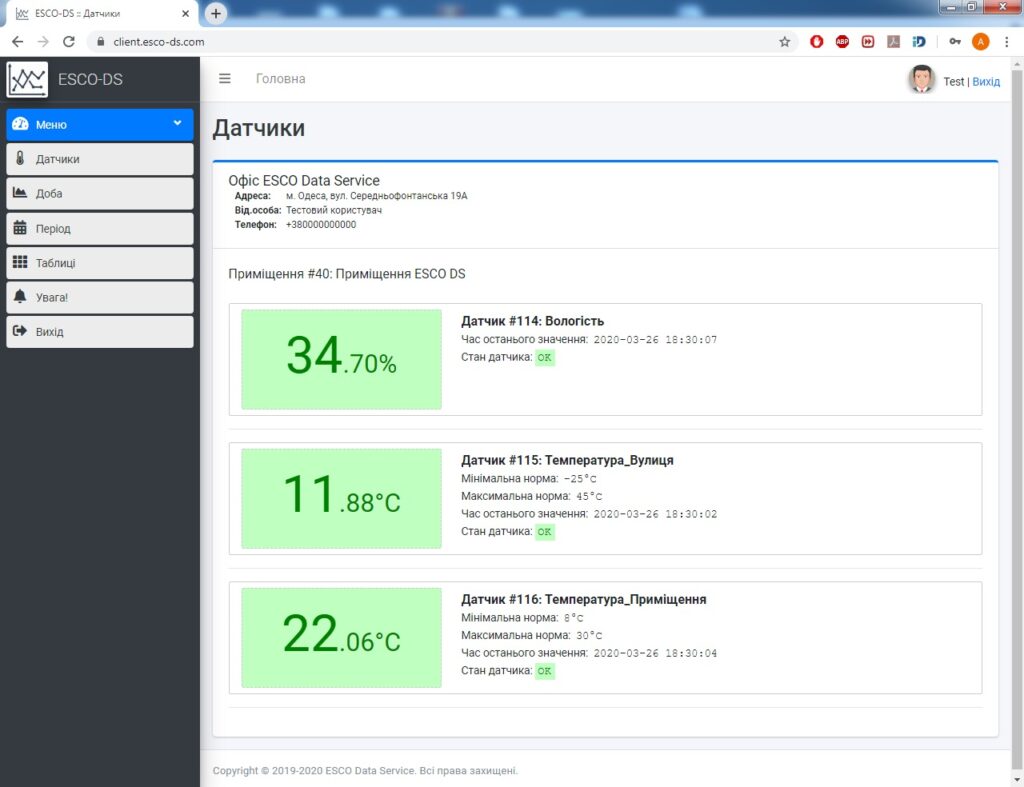Image resolution: width=1024 pixels, height=787 pixels.
Task: Click heading Датчик #114: Вологість
Action: (x=532, y=321)
